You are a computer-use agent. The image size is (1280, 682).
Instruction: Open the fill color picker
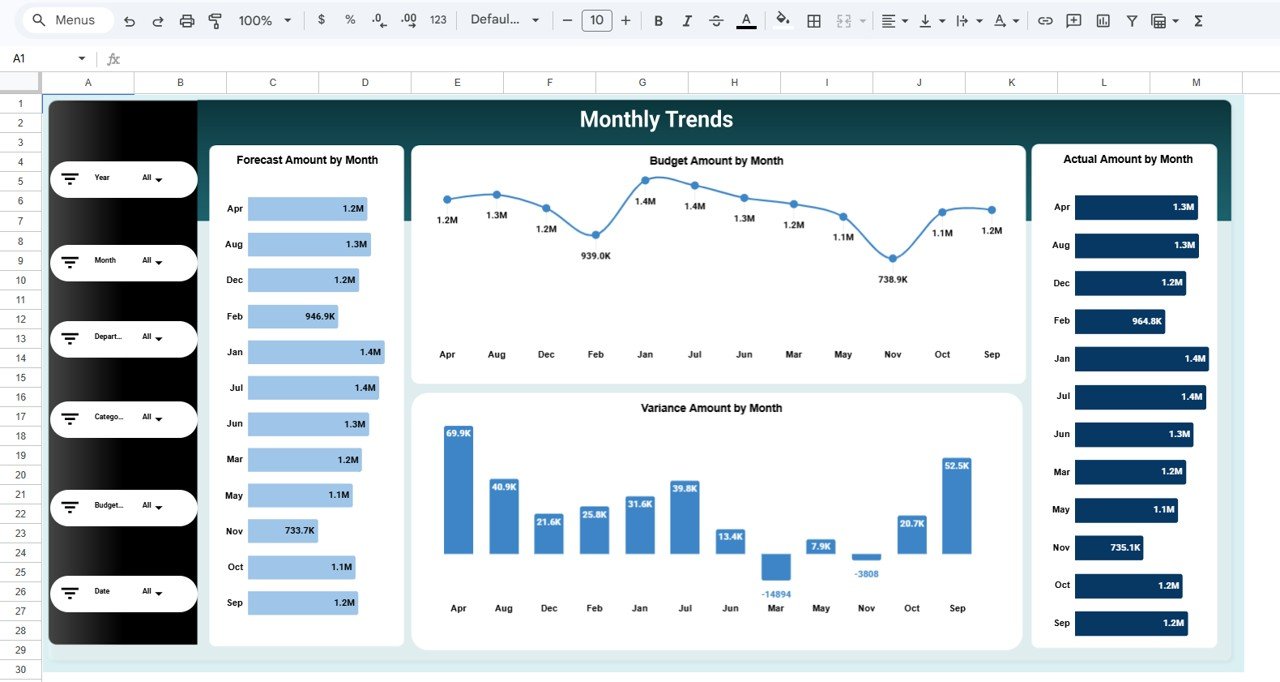coord(782,21)
